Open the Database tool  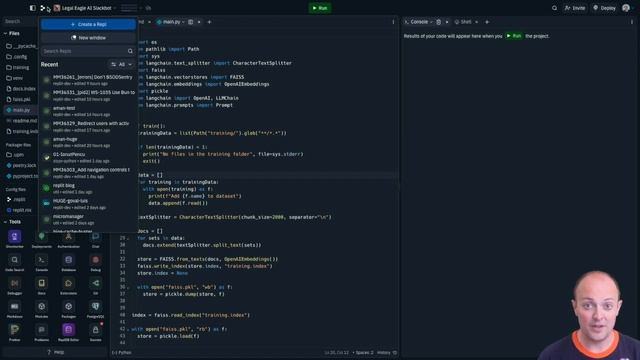click(69, 262)
